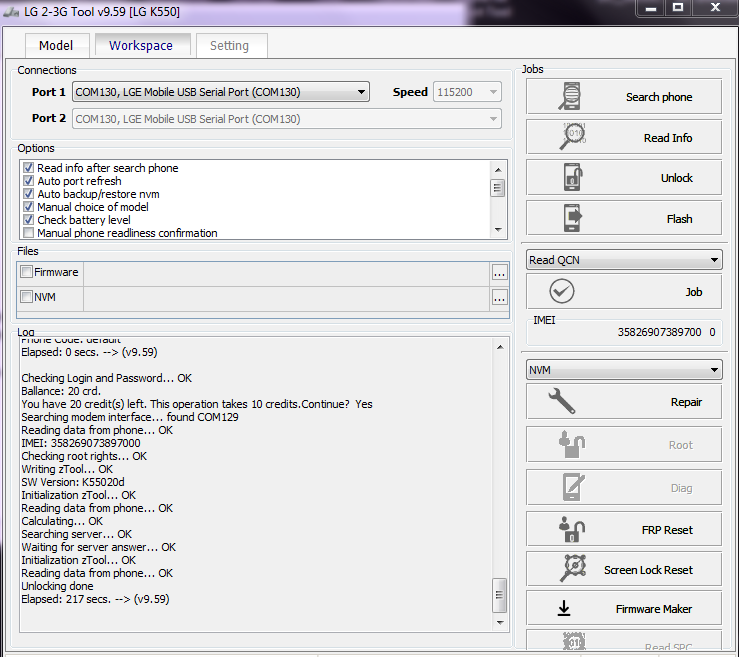
Task: Switch to the Model tab
Action: tap(56, 46)
